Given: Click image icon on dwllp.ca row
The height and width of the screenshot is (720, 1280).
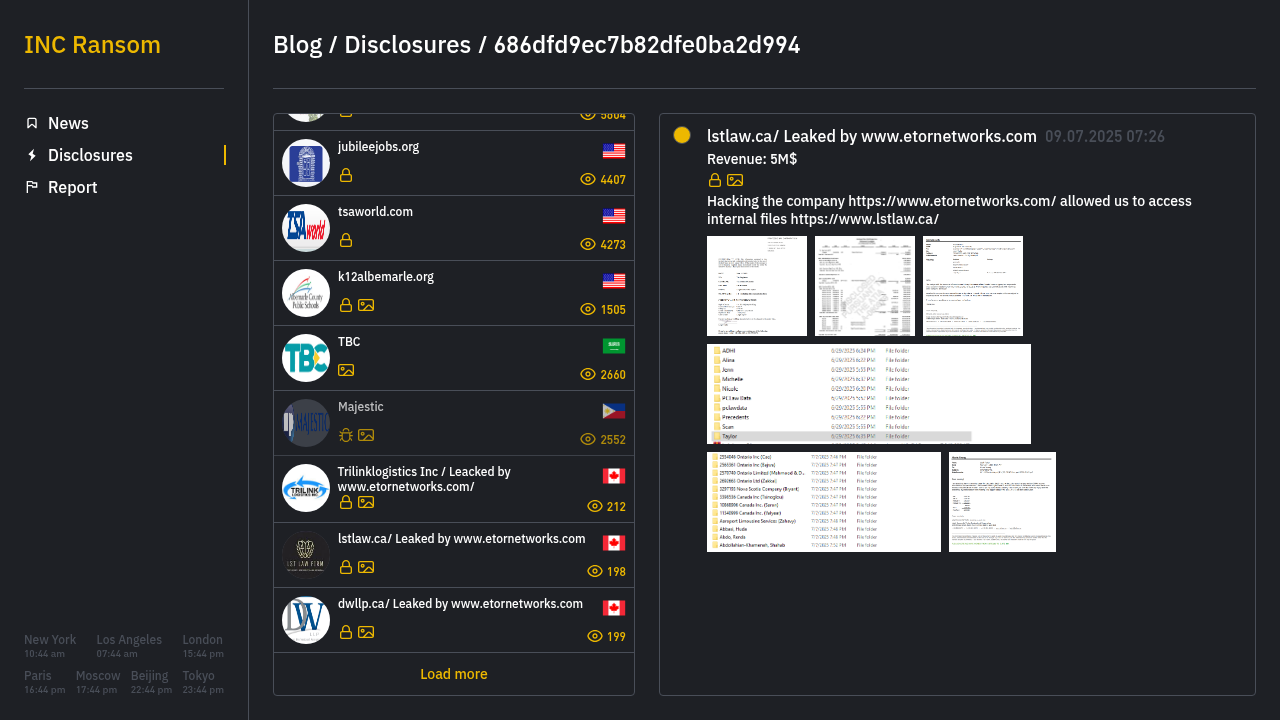Looking at the screenshot, I should (366, 632).
